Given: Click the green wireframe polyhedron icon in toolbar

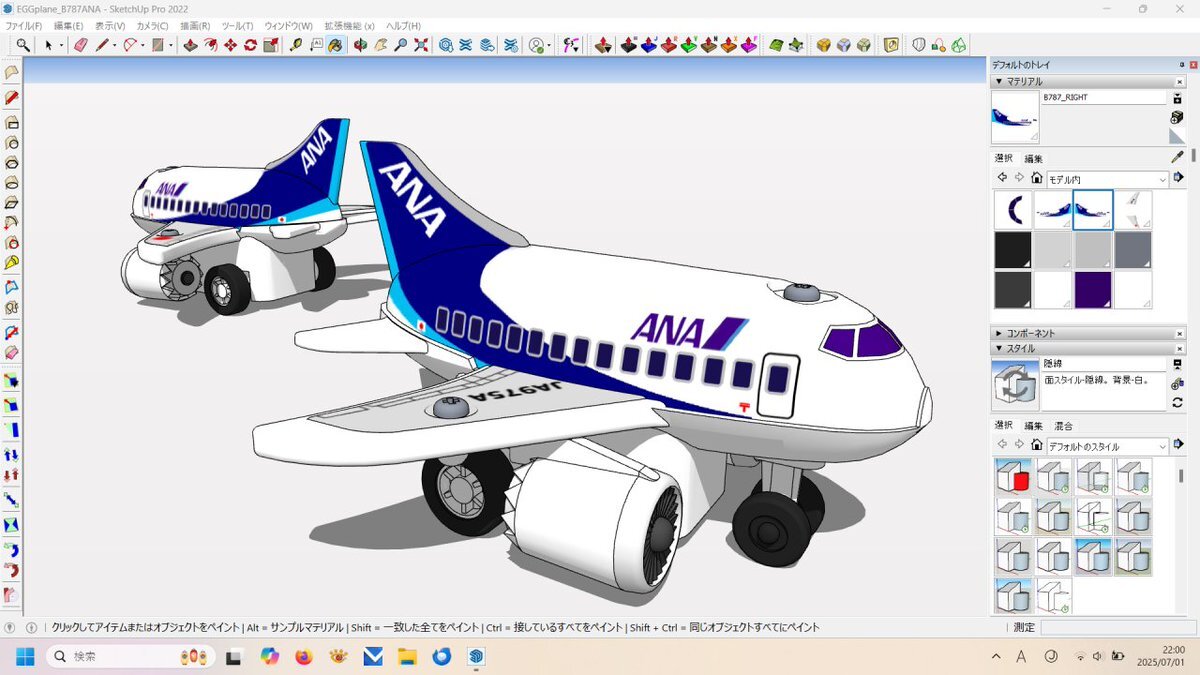Looking at the screenshot, I should pos(957,45).
